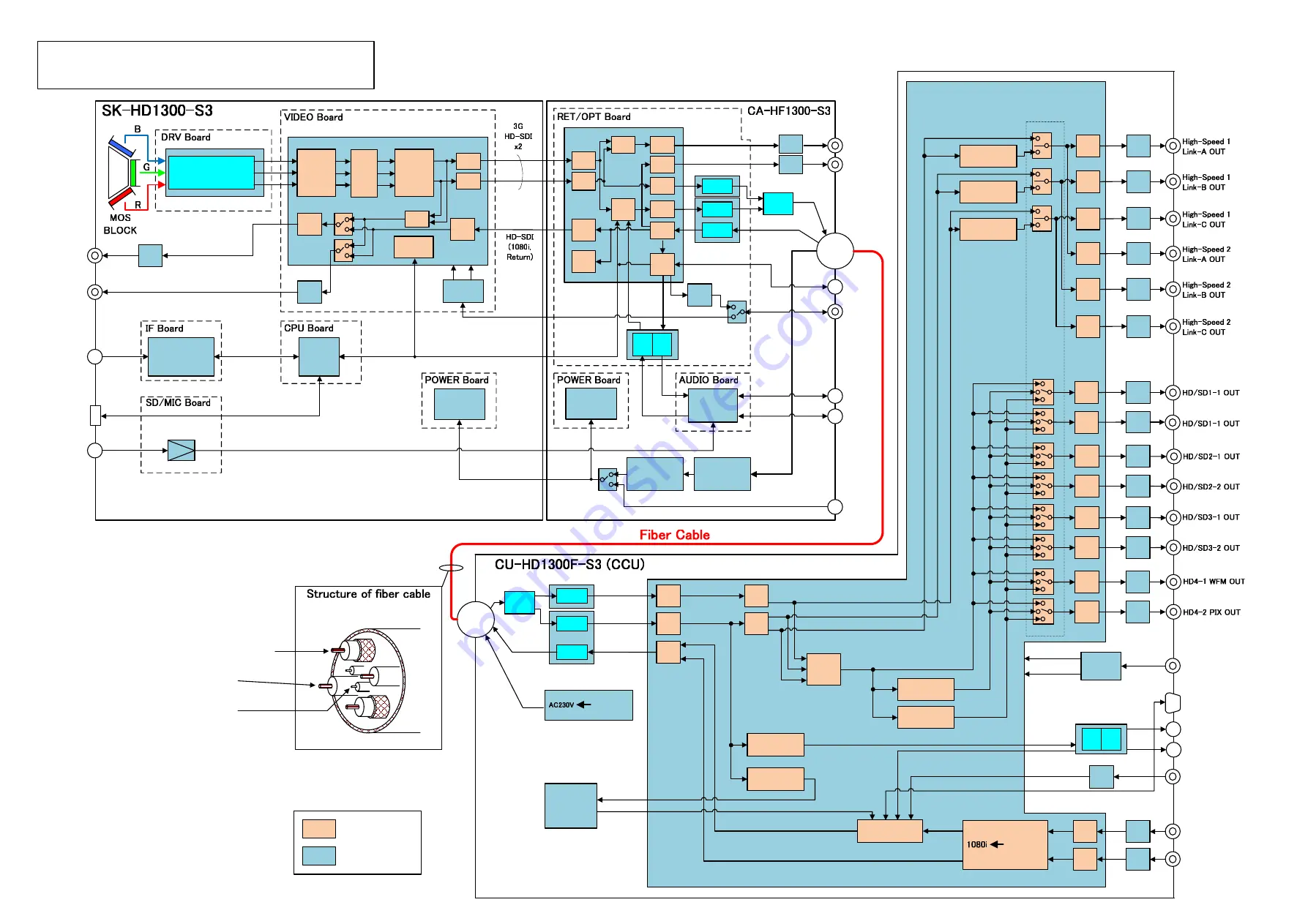This screenshot has width=1308, height=924.
Task: Select the AUDIO Board label
Action: (709, 380)
